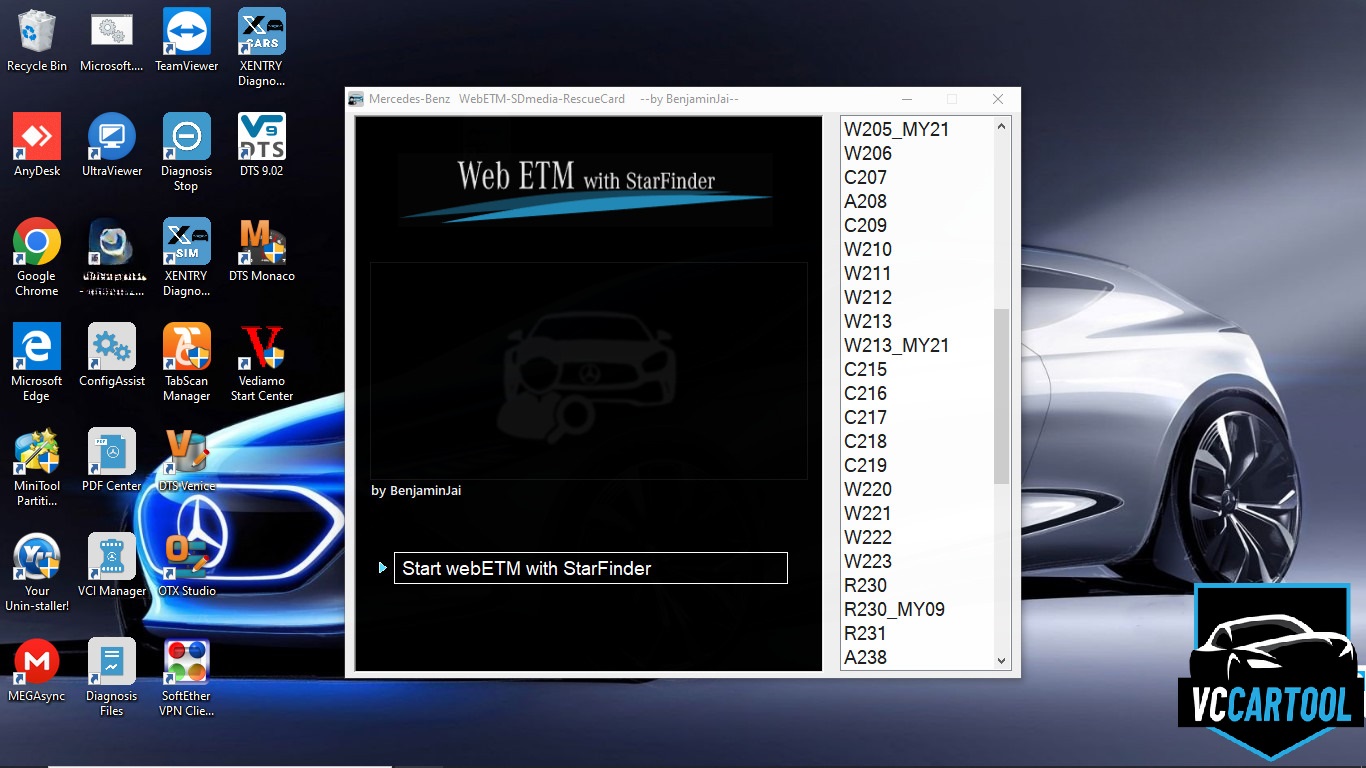The image size is (1366, 768).
Task: Start TeamViewer
Action: (x=186, y=30)
